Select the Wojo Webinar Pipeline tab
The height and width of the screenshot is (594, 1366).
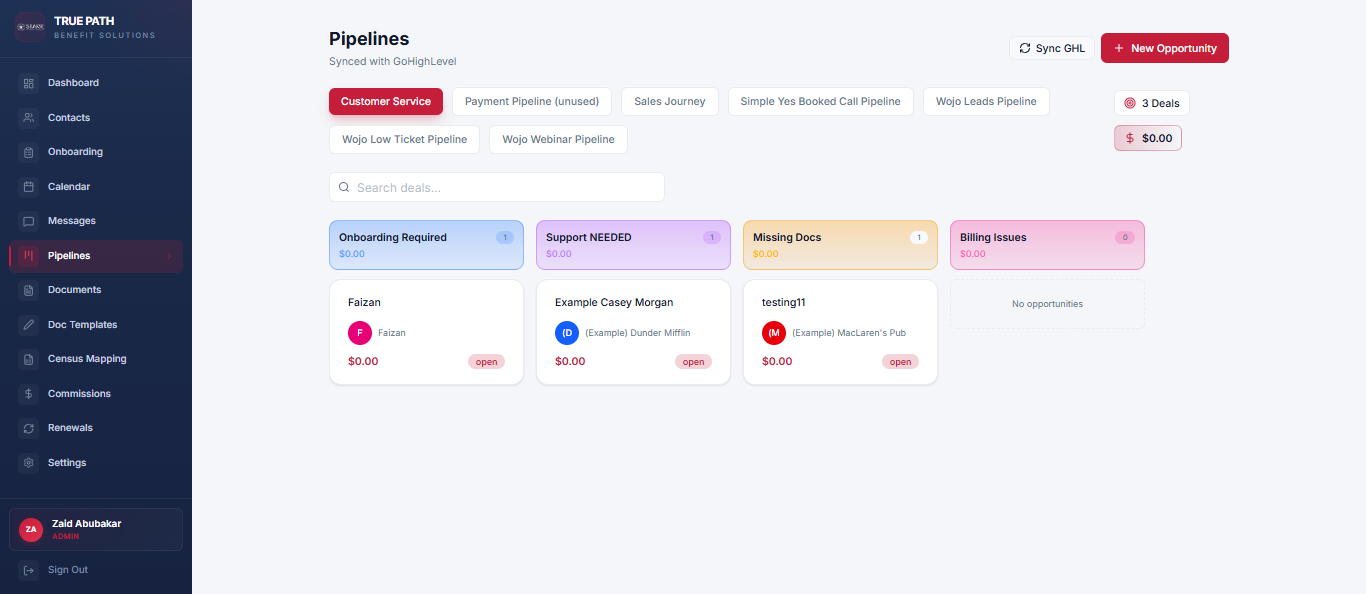click(x=558, y=140)
